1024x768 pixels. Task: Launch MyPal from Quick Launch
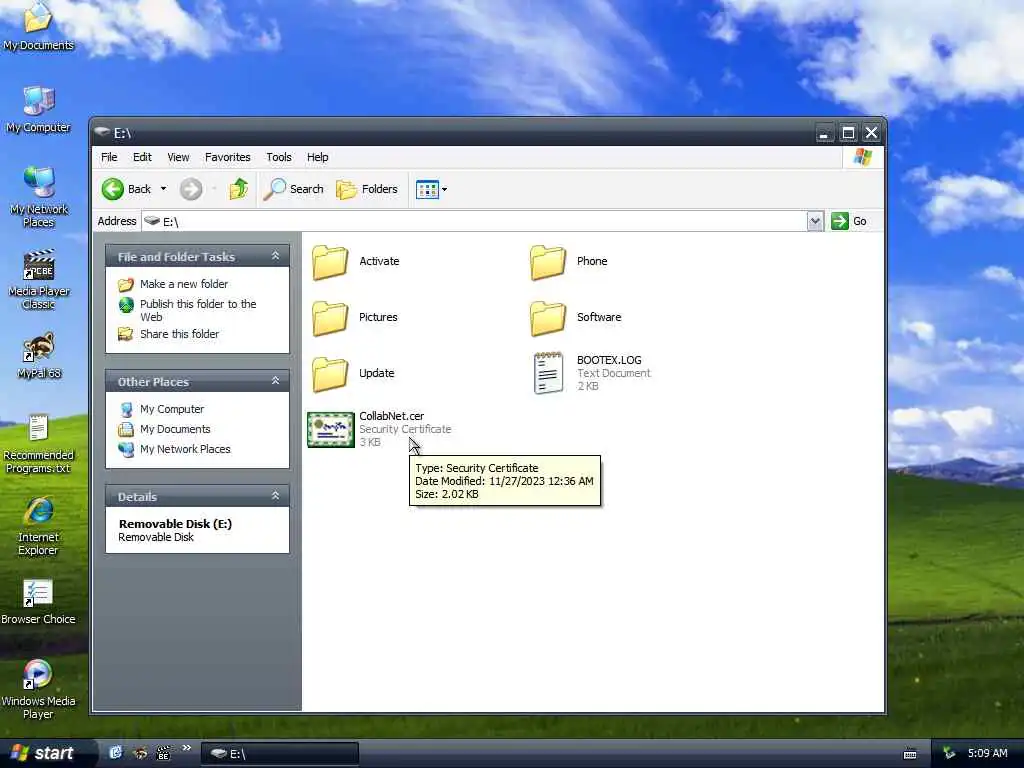point(140,753)
